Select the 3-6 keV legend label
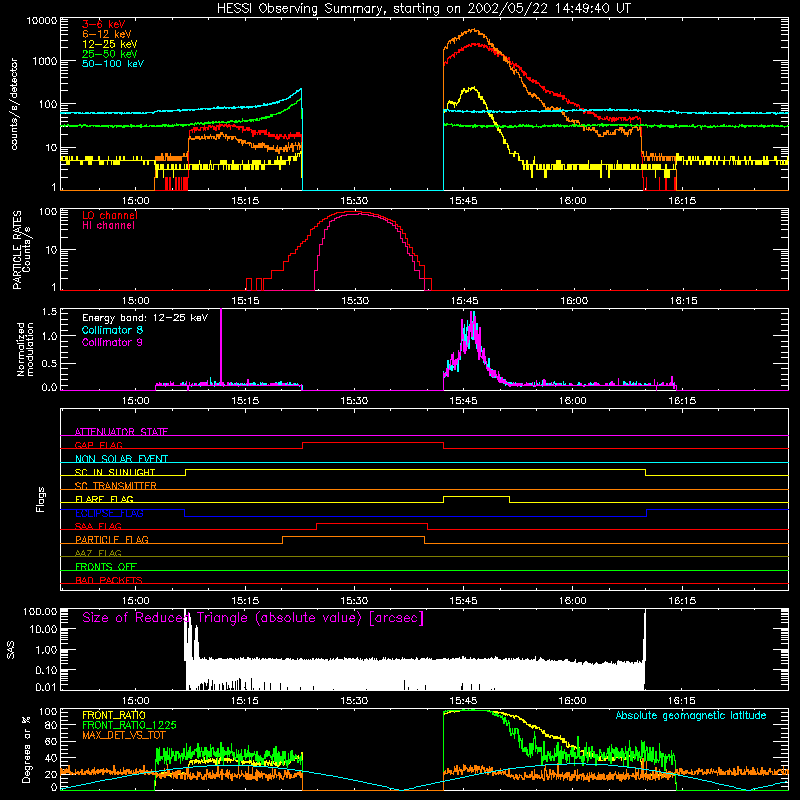The width and height of the screenshot is (800, 800). coord(104,24)
